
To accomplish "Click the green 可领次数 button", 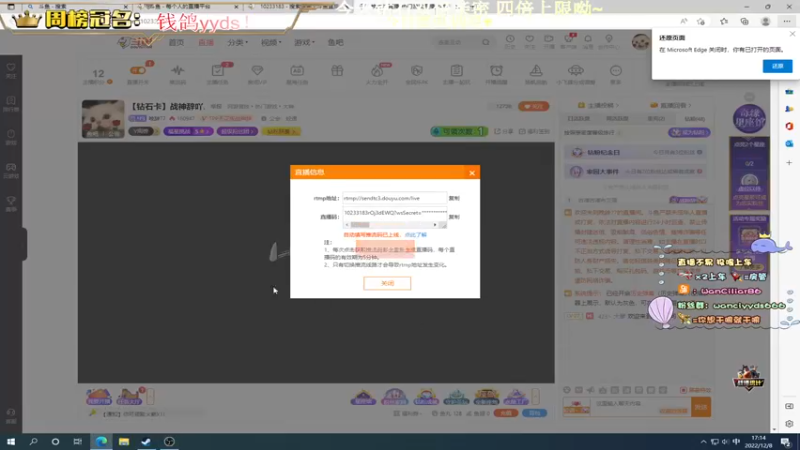I will coord(459,131).
